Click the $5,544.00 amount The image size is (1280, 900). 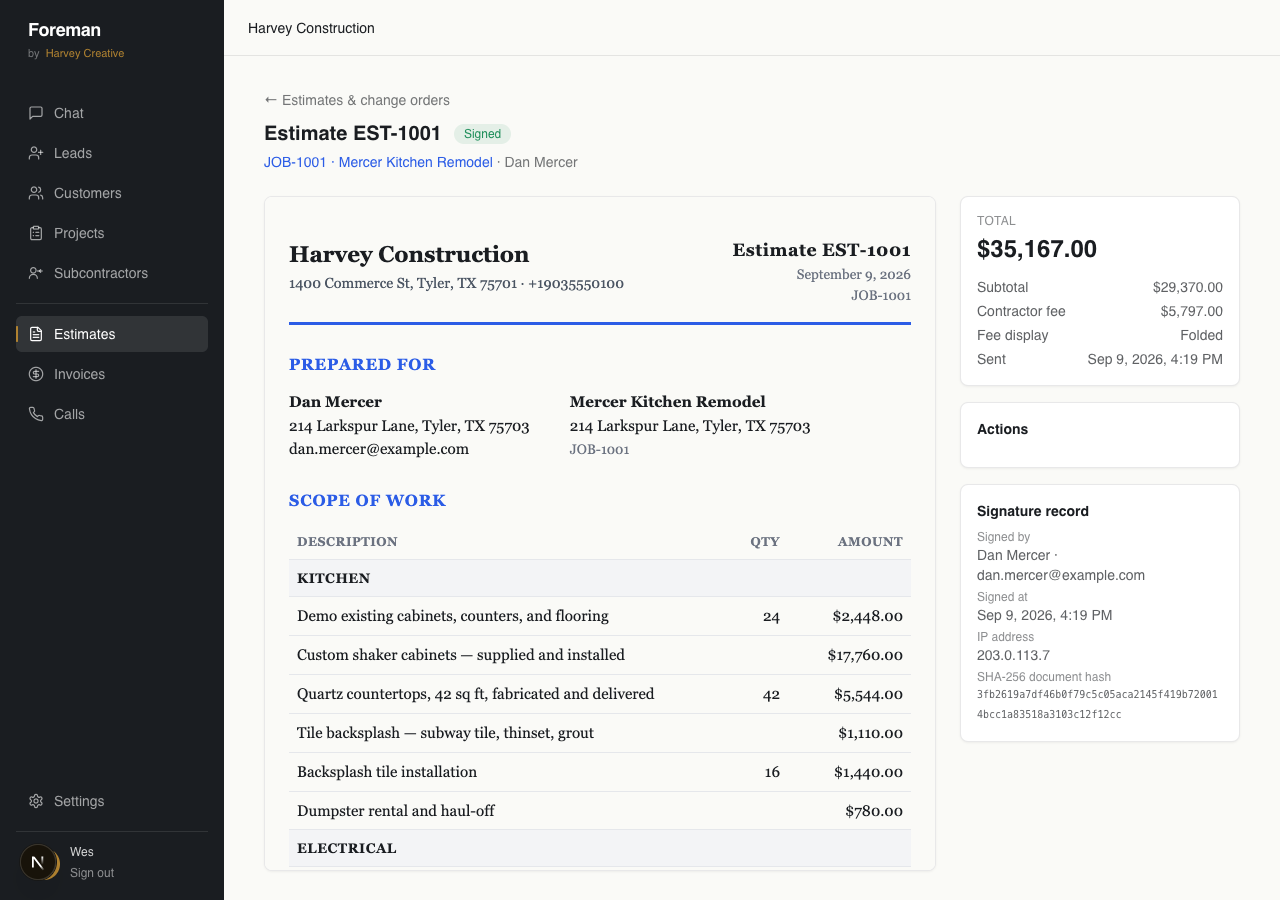coord(868,694)
